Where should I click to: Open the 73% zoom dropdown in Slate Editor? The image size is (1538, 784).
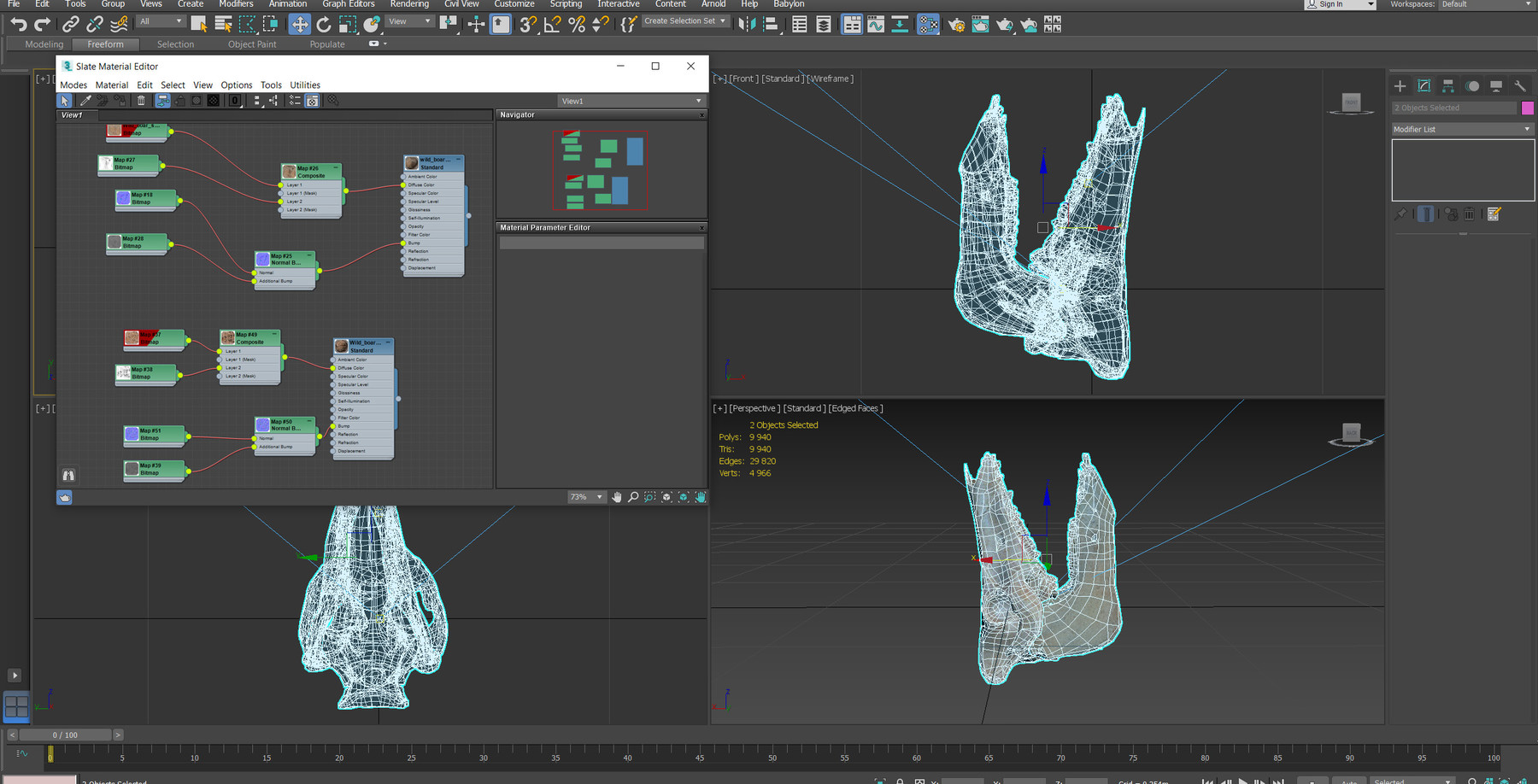(587, 497)
